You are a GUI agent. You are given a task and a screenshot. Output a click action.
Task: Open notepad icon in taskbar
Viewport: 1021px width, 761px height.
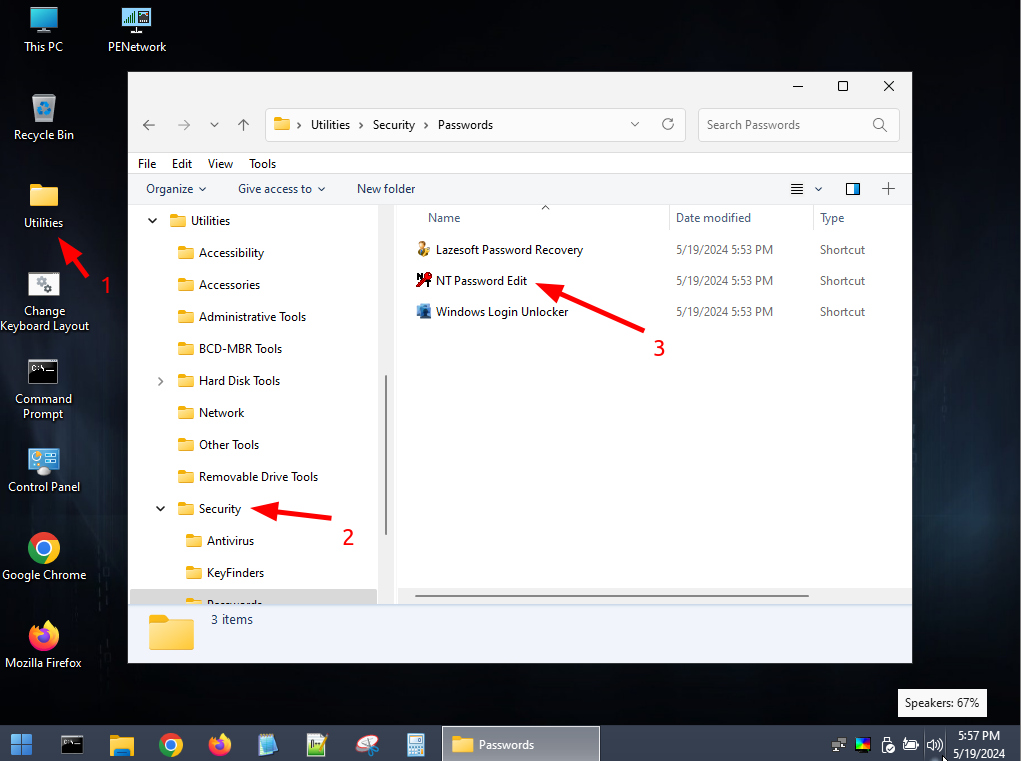[268, 744]
